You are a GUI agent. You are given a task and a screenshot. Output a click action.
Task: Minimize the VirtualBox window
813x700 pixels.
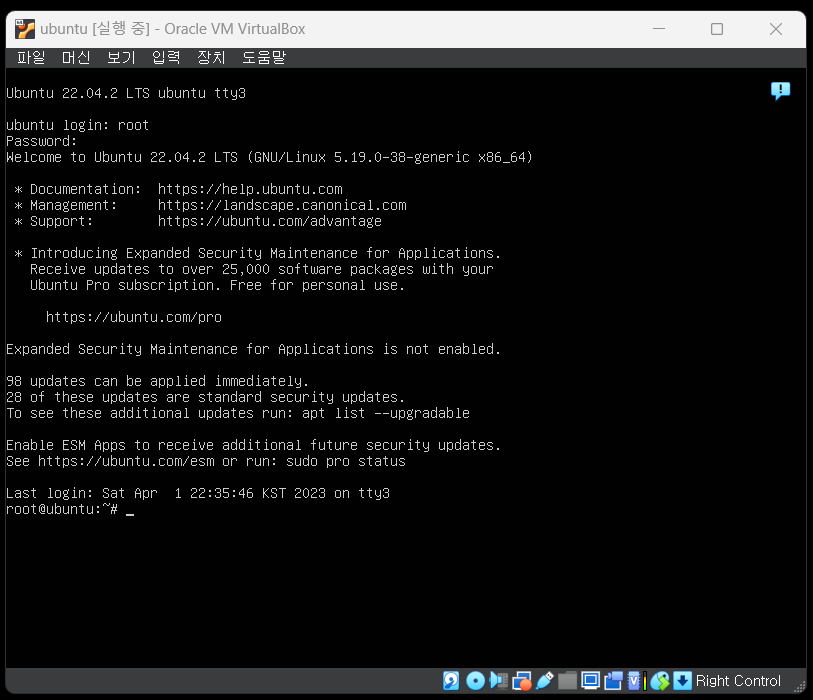(x=658, y=29)
